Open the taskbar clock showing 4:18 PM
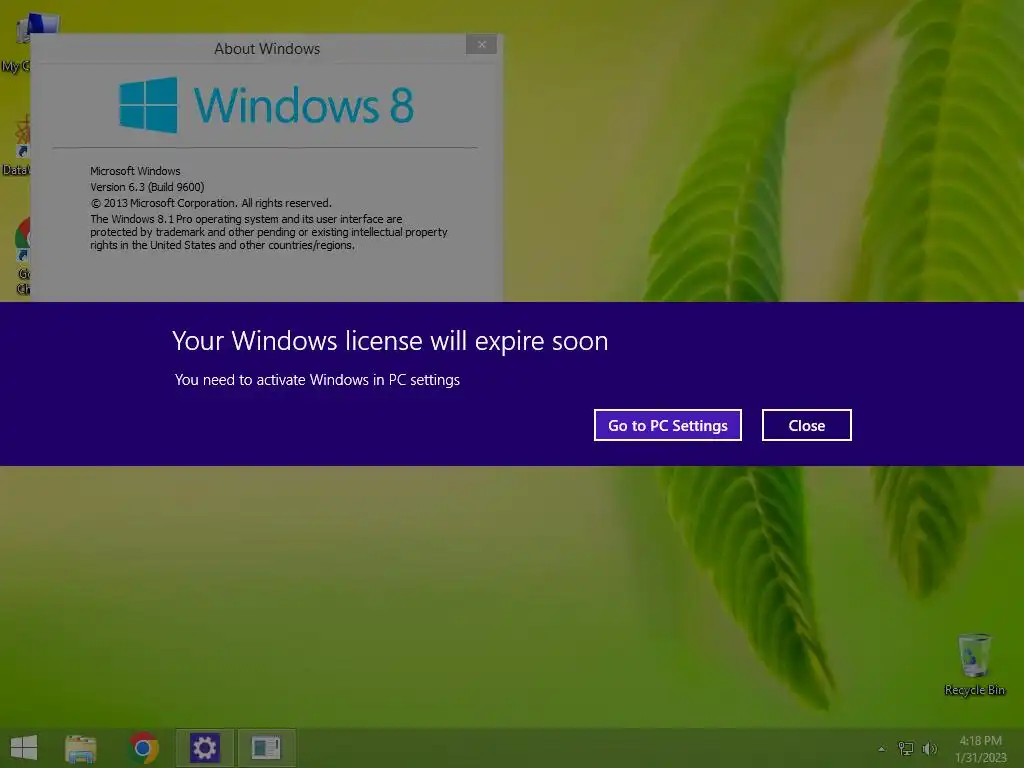Viewport: 1024px width, 768px height. [x=980, y=748]
